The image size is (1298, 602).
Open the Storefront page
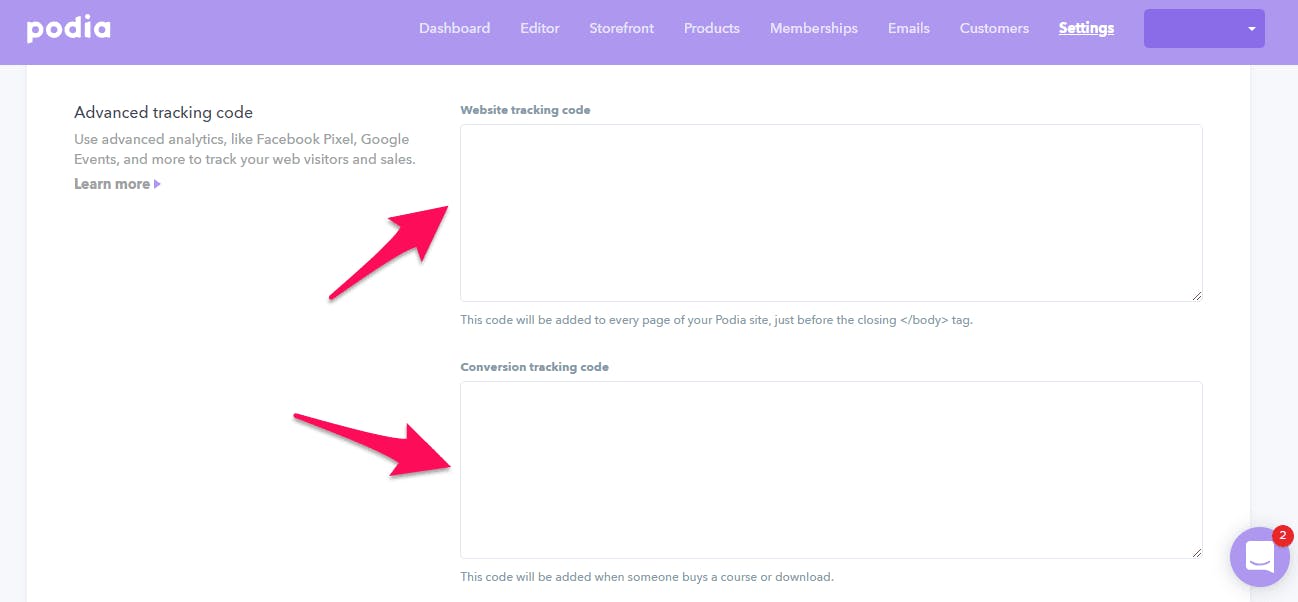(622, 28)
